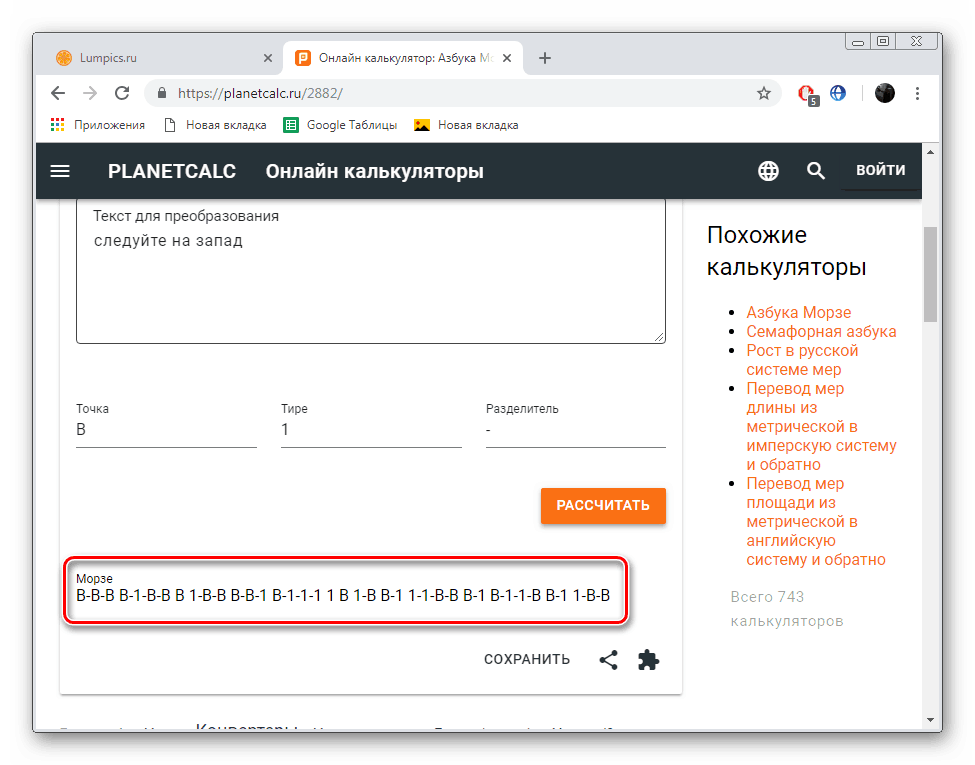Click the Chrome profile avatar

(885, 93)
